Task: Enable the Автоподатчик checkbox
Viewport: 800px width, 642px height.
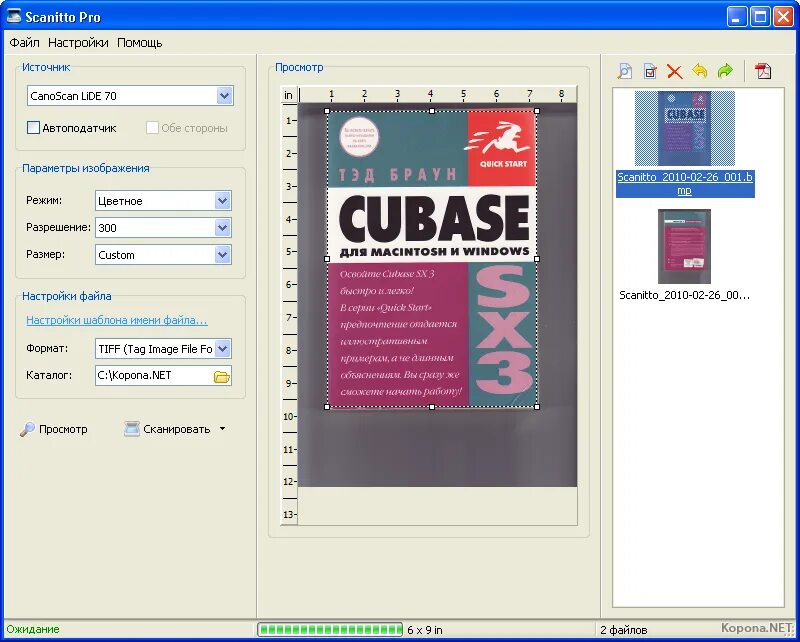Action: [x=33, y=128]
